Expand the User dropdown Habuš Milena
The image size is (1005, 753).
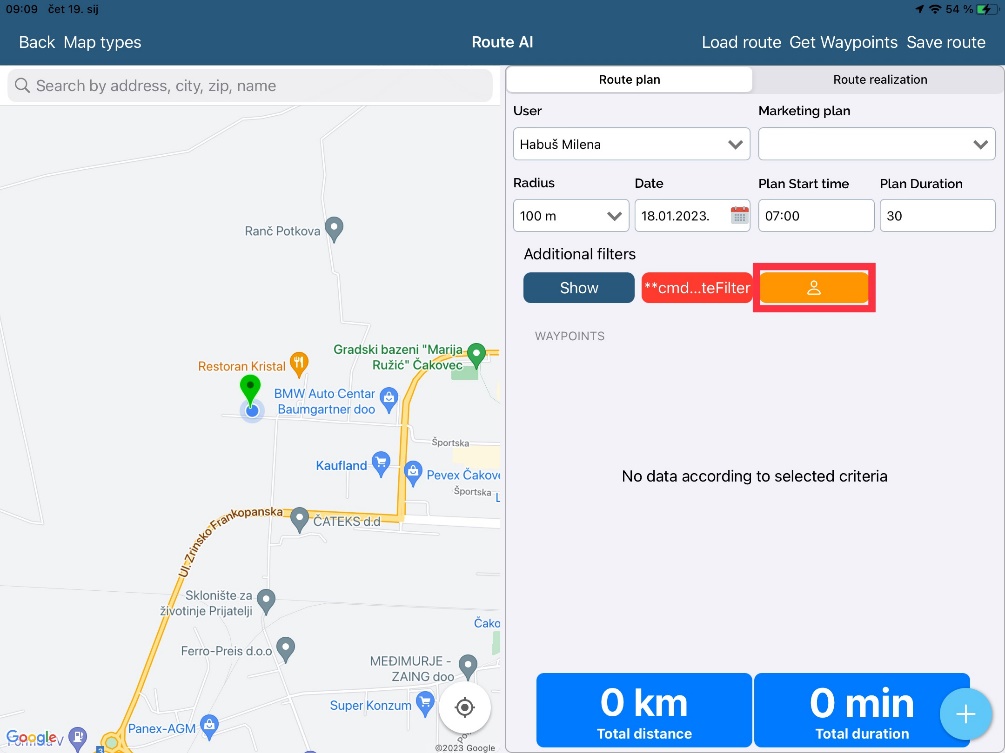631,144
